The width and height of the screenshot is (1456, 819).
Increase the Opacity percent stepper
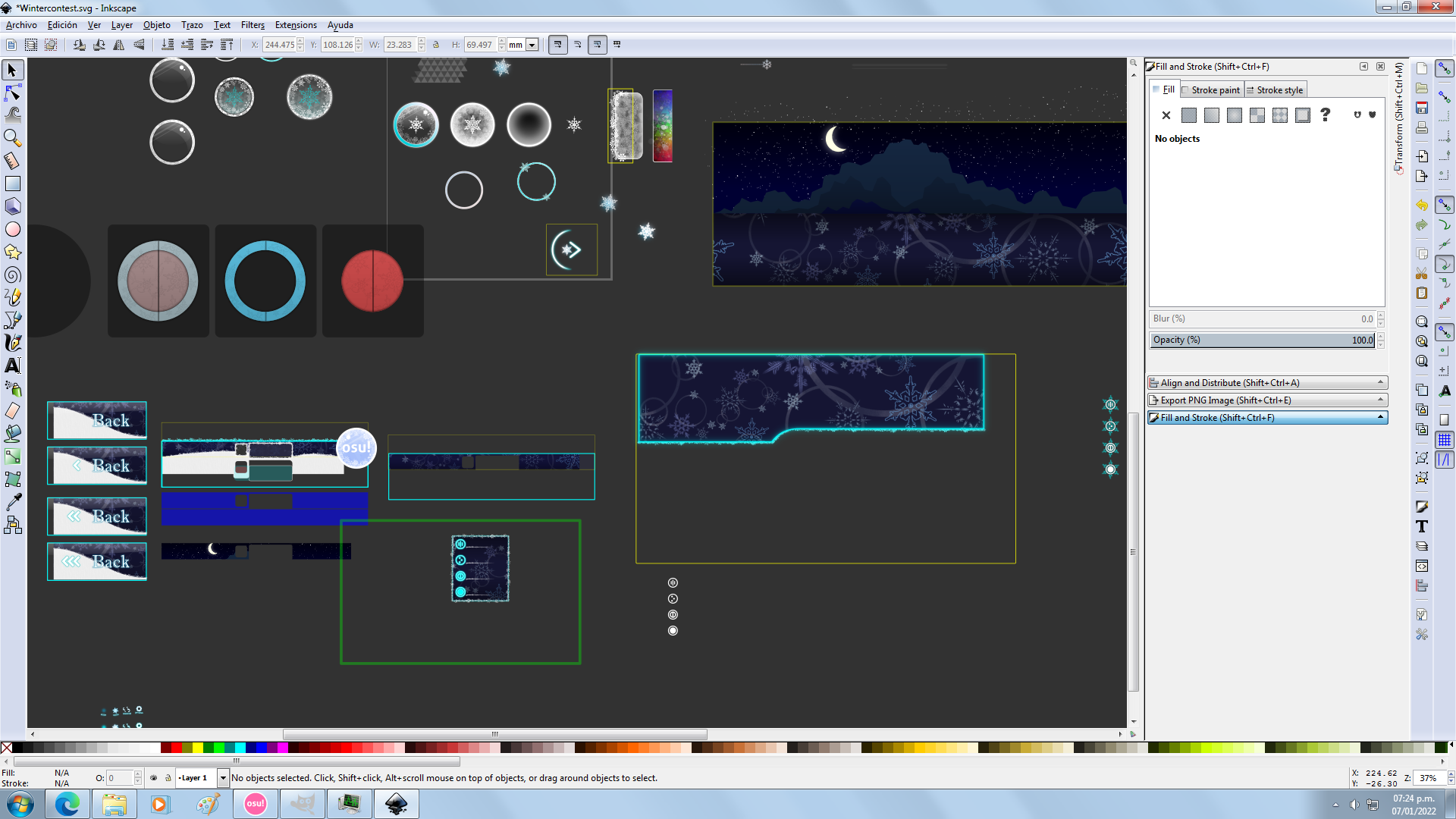(1381, 337)
